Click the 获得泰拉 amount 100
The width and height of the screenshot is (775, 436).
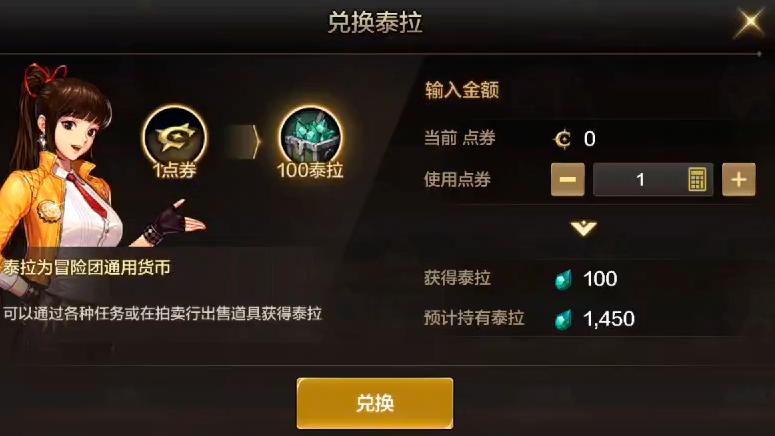point(600,279)
